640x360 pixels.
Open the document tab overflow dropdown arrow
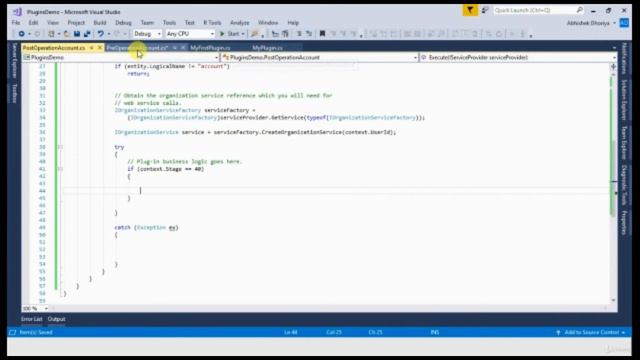point(614,48)
